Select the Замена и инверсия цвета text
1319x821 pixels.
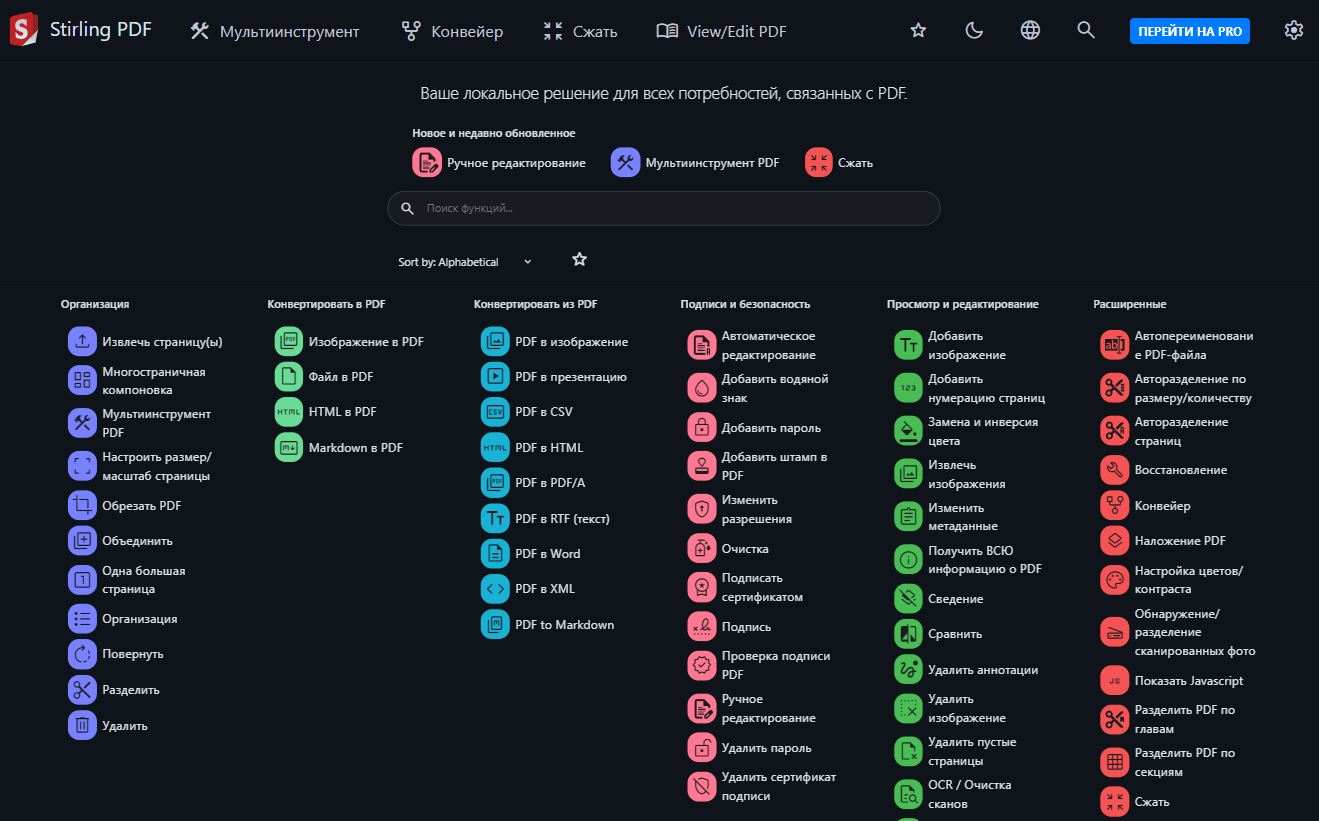click(x=983, y=431)
